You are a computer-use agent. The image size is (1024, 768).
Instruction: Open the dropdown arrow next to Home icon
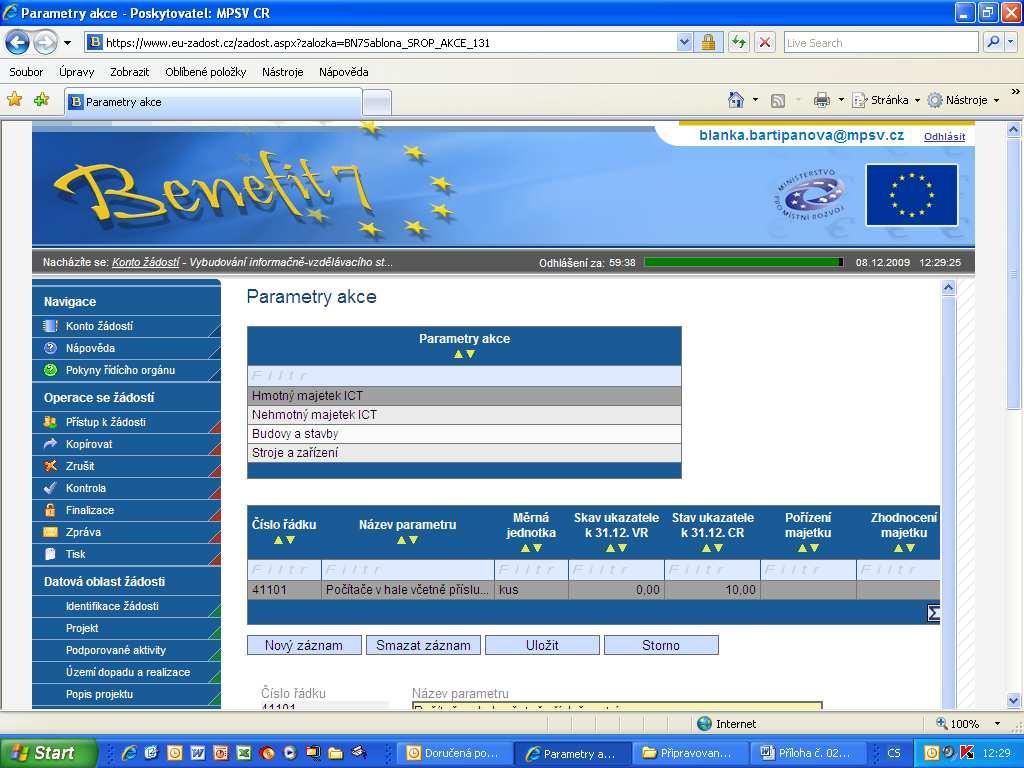[x=756, y=101]
